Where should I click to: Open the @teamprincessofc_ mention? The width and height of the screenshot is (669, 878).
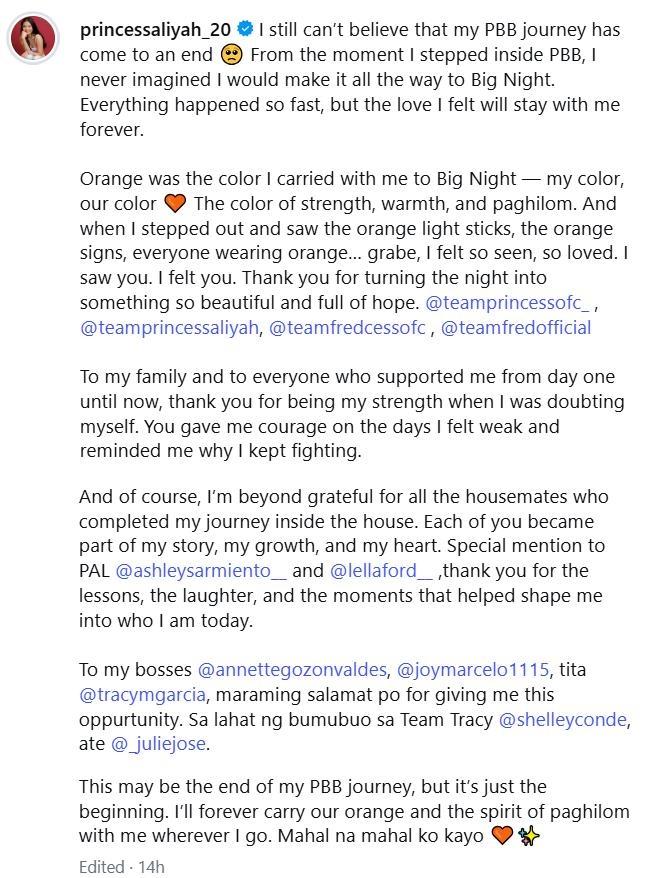pos(510,302)
